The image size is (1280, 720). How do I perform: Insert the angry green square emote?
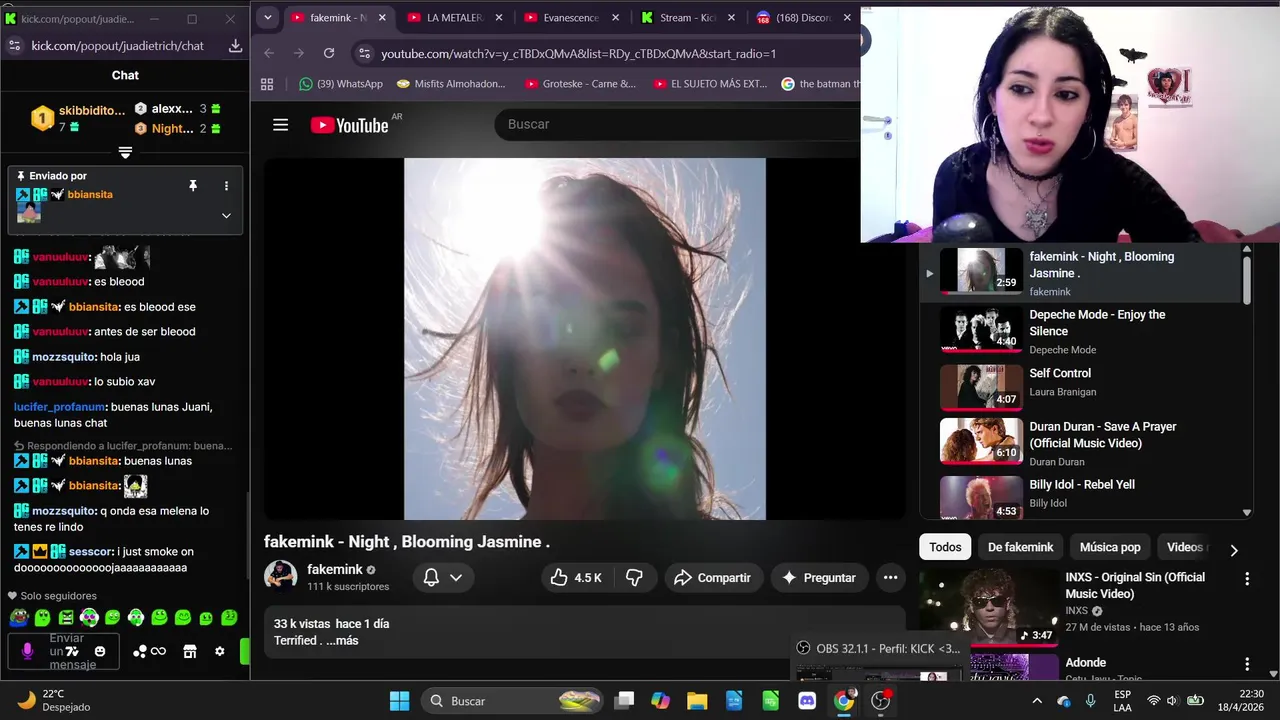(x=66, y=618)
